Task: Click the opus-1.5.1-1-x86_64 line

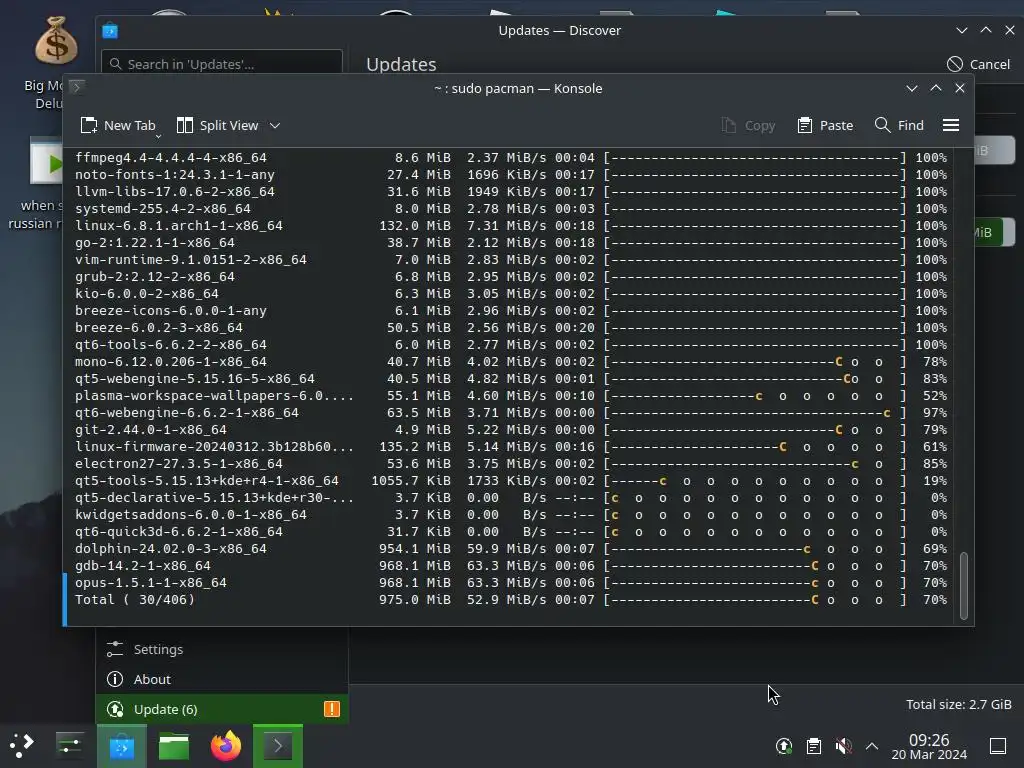Action: (511, 583)
